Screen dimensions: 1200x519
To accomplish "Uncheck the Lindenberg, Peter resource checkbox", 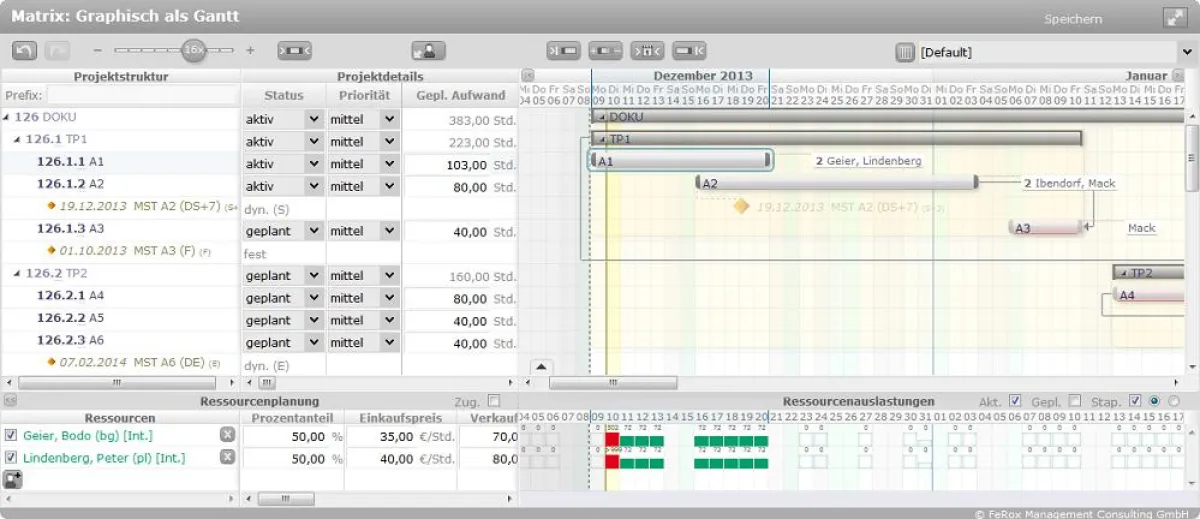I will [x=11, y=458].
